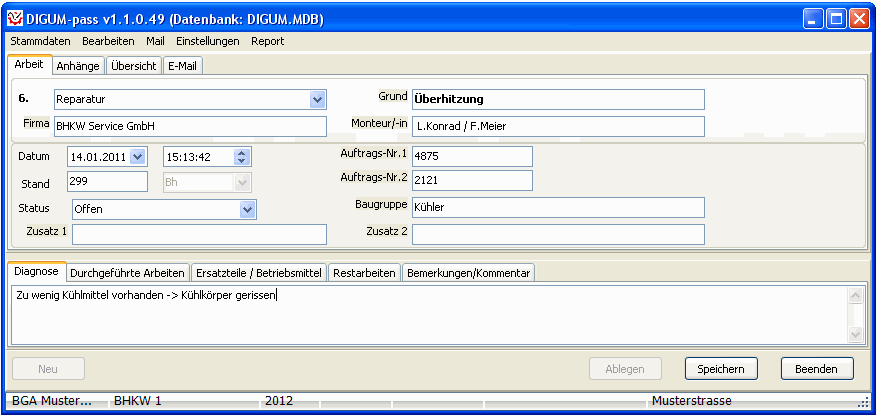Show the Durchgeführte Arbeiten tab
Screen dimensions: 877x416
click(127, 273)
